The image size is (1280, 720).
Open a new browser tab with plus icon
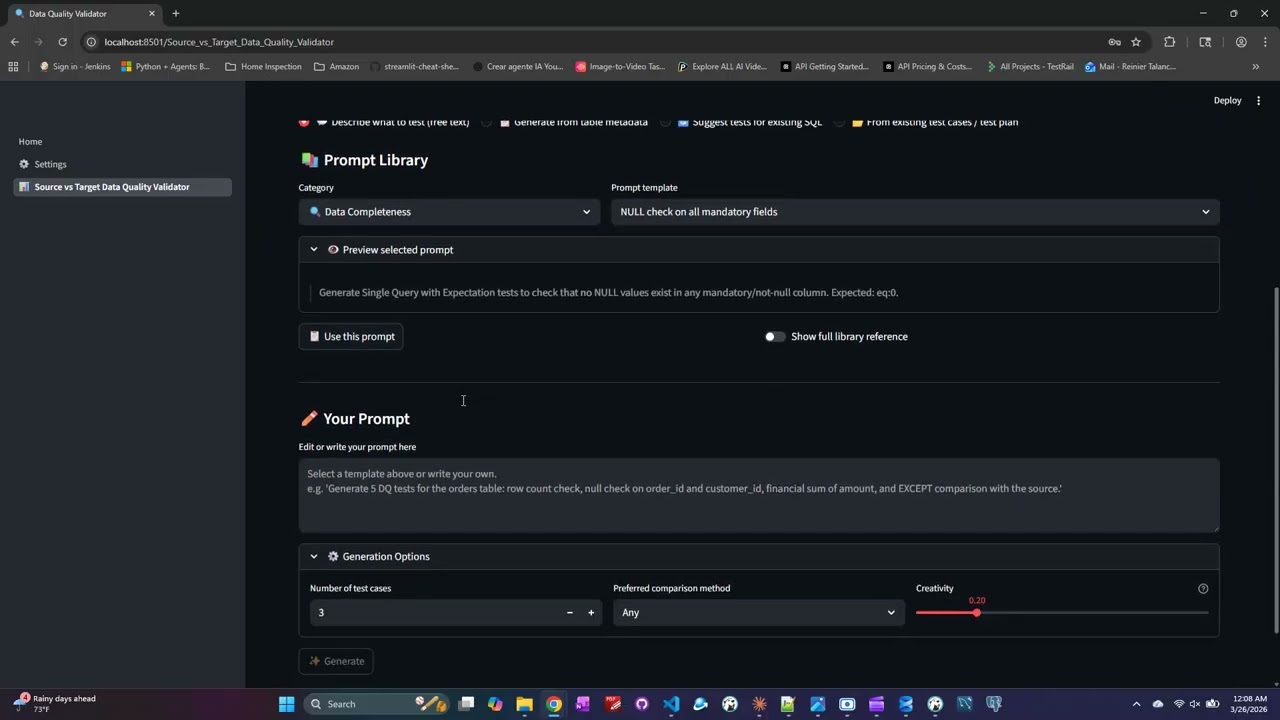coord(176,13)
